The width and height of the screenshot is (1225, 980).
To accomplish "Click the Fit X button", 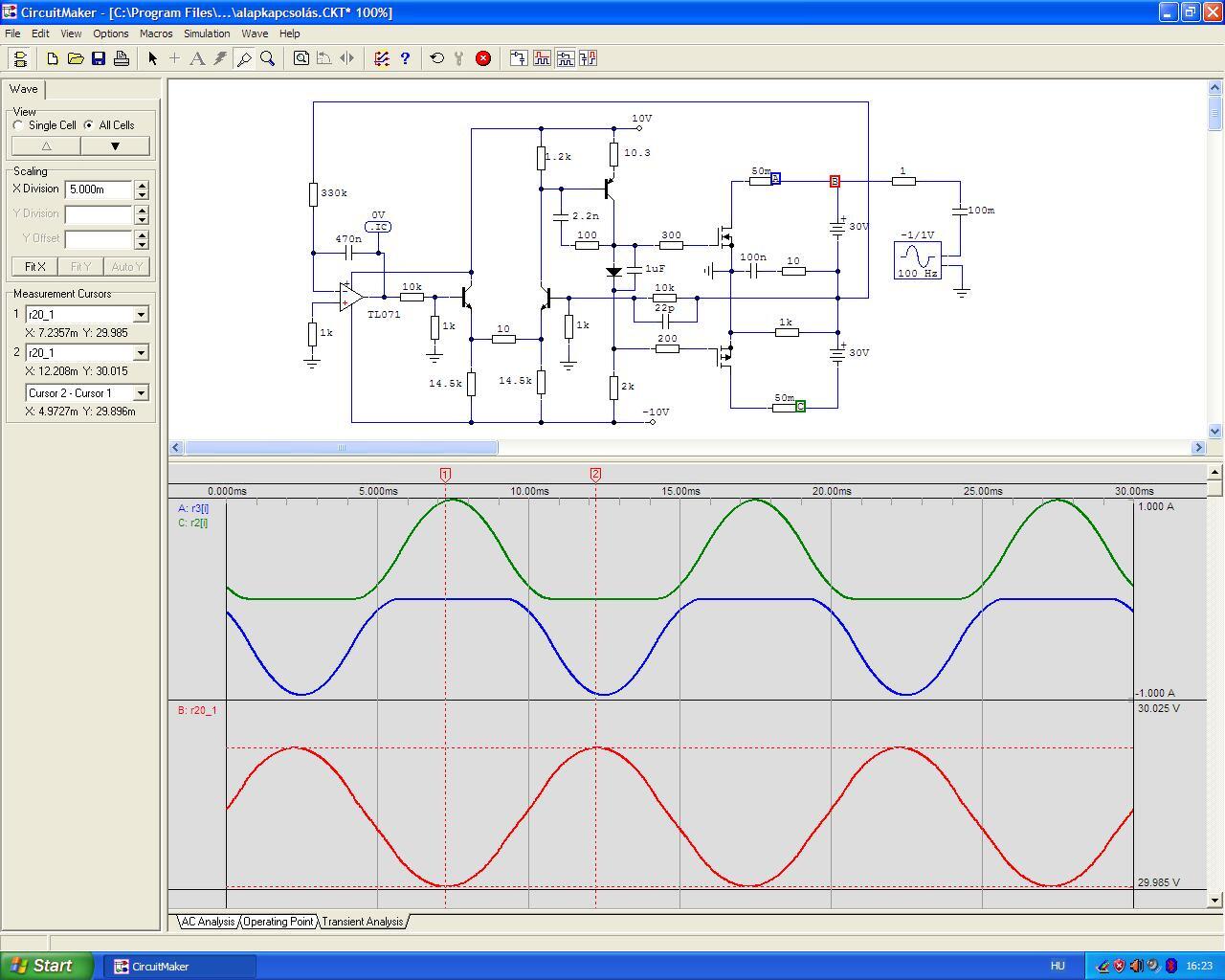I will (34, 267).
